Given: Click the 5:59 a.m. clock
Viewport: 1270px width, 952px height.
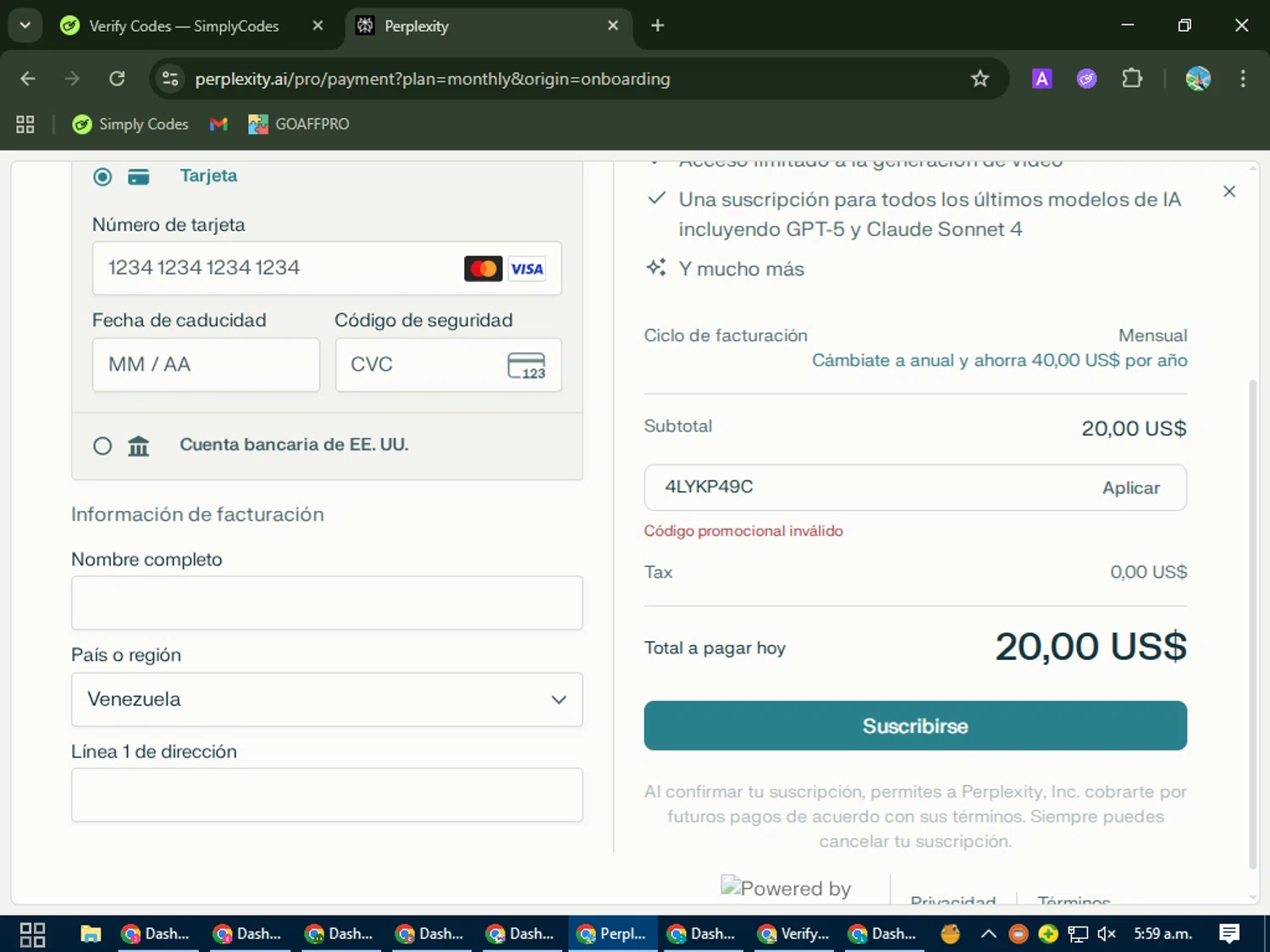Looking at the screenshot, I should [1162, 934].
